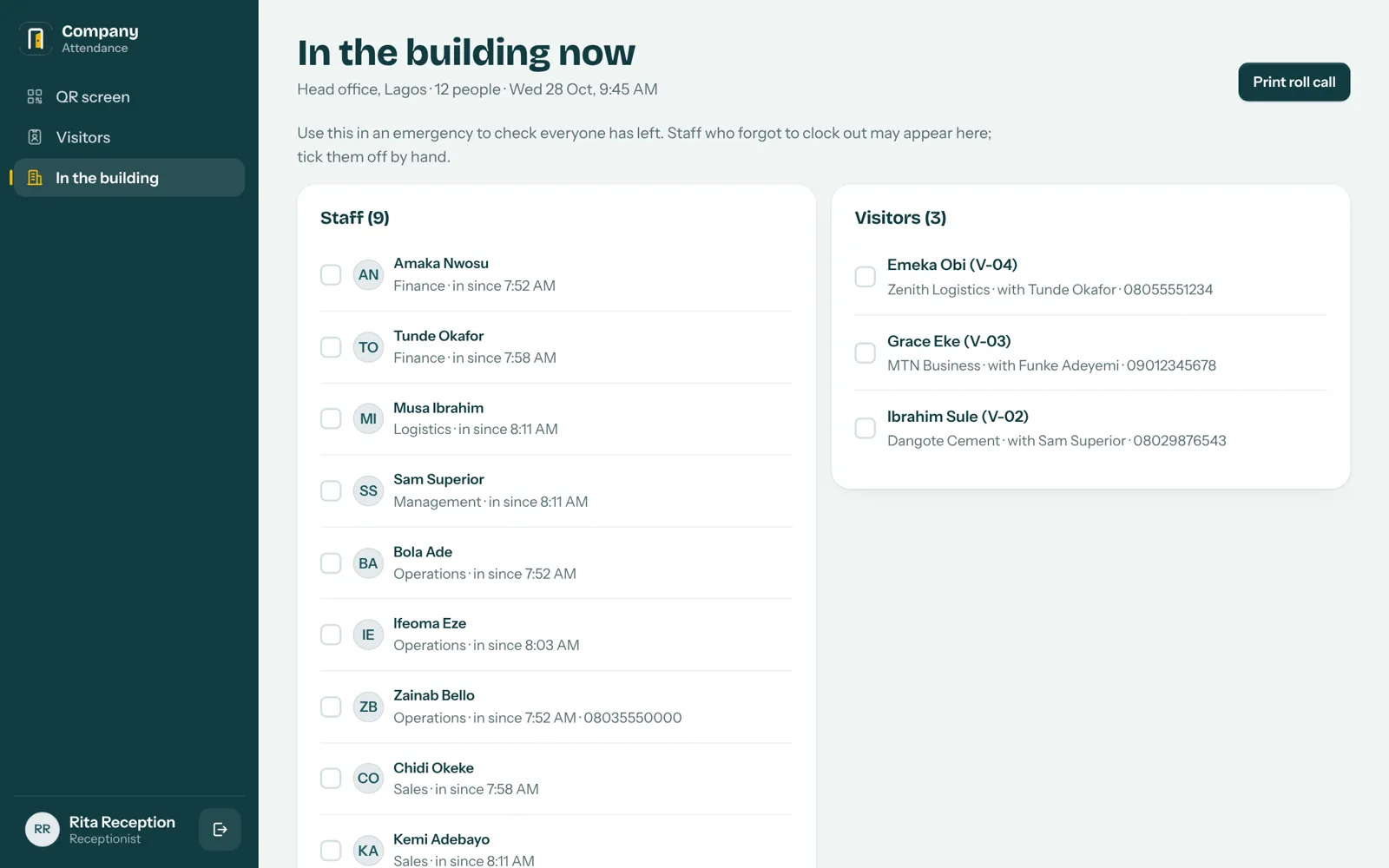
Task: Click Head office, Lagos summary line
Action: click(477, 89)
